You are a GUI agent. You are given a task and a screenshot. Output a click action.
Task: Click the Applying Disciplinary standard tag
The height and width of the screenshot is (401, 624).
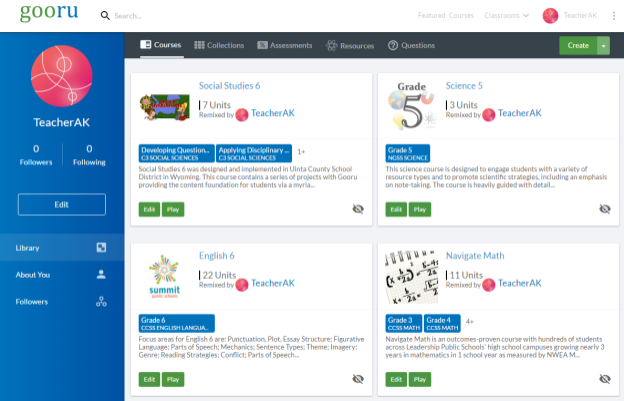254,153
